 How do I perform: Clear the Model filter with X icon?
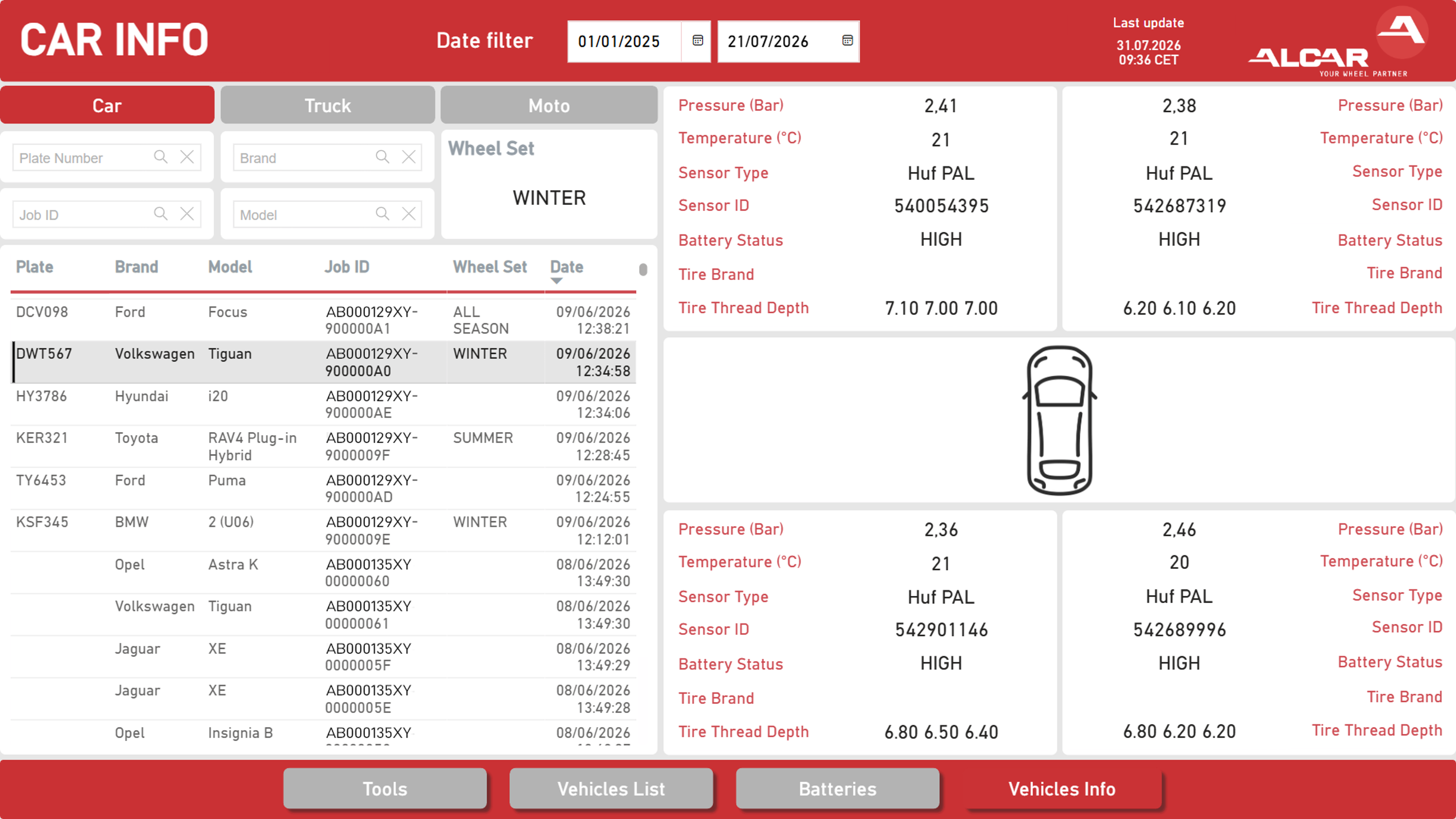409,214
